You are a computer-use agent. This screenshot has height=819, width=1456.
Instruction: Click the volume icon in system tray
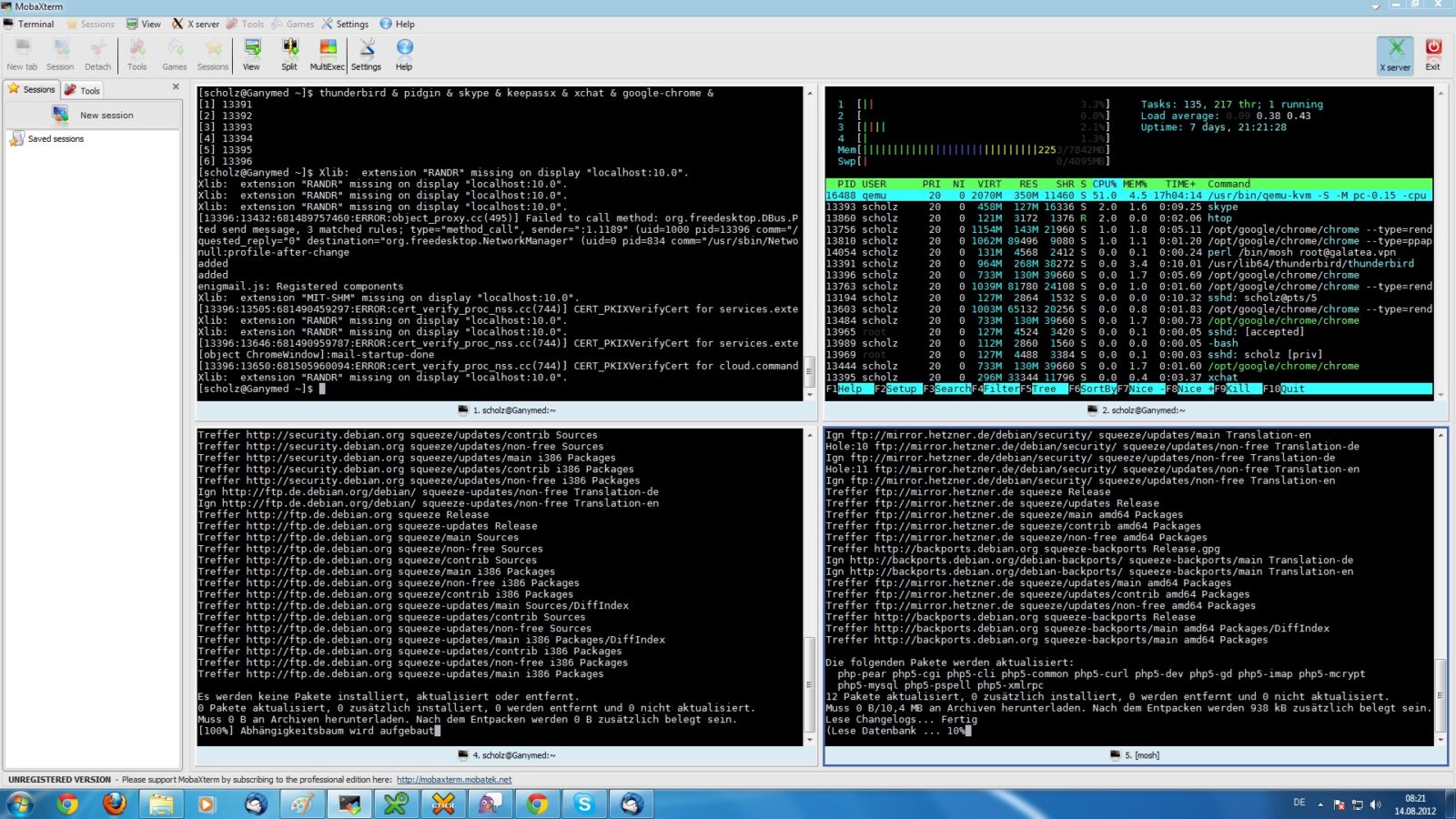tap(1375, 804)
